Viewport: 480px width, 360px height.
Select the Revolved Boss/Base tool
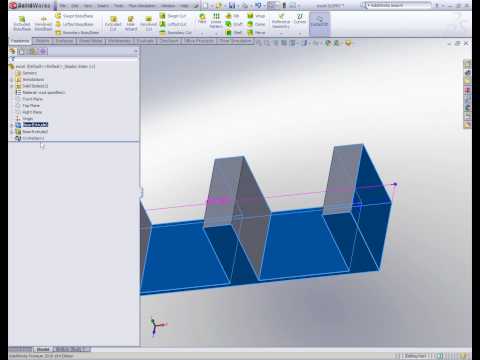coord(43,23)
